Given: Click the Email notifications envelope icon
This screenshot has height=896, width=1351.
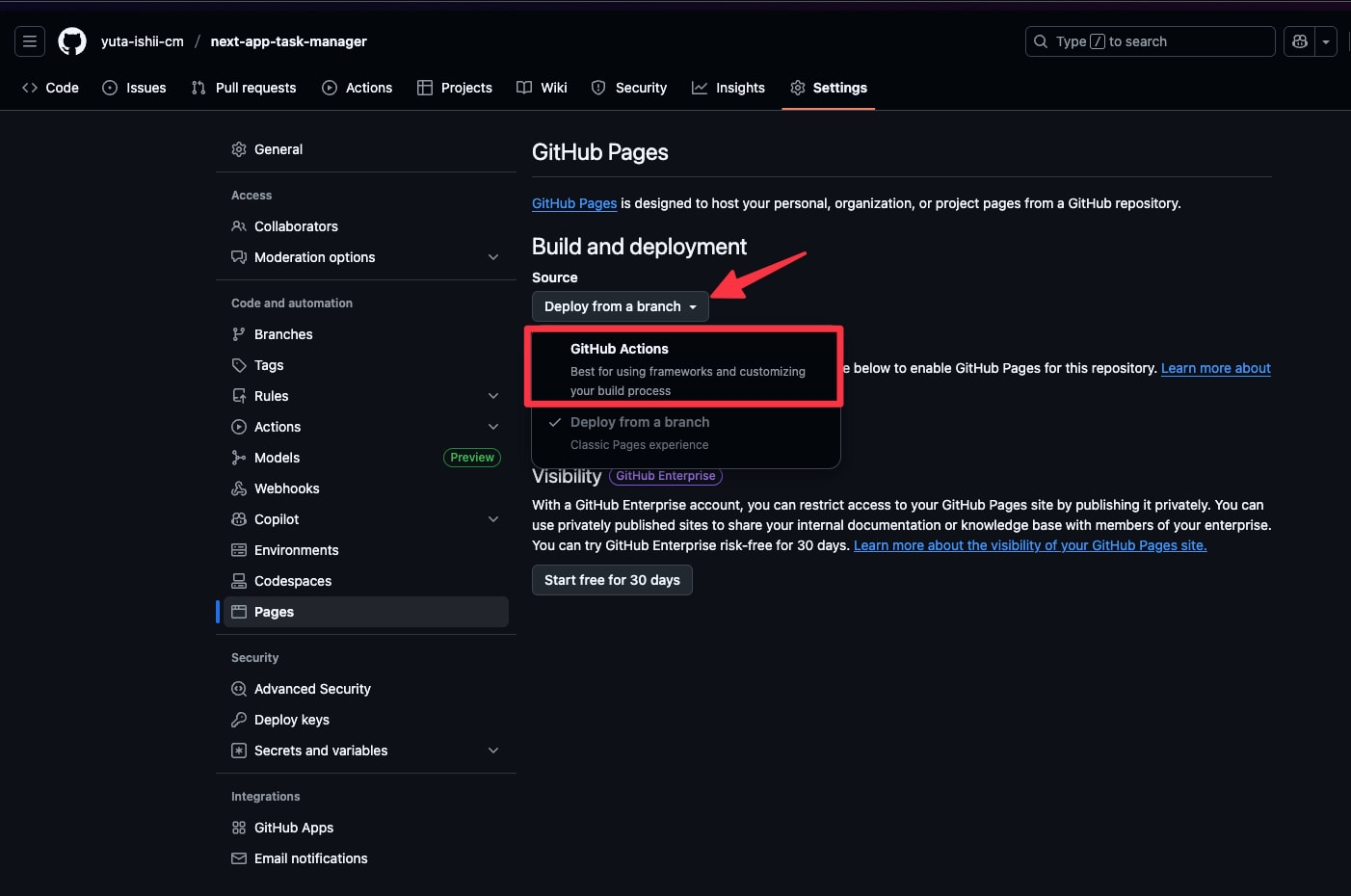Looking at the screenshot, I should point(239,858).
